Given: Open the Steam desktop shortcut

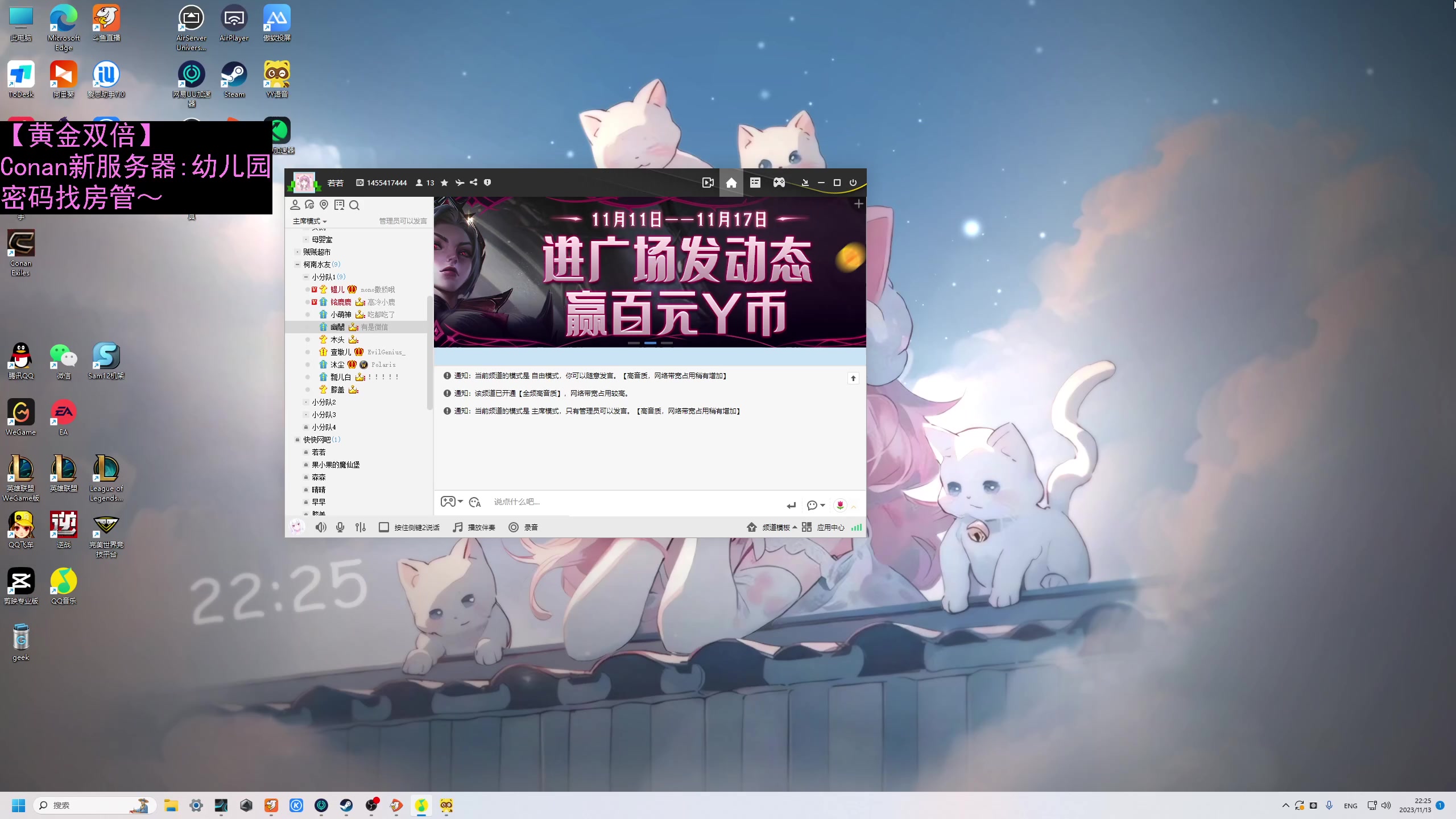Looking at the screenshot, I should (234, 80).
